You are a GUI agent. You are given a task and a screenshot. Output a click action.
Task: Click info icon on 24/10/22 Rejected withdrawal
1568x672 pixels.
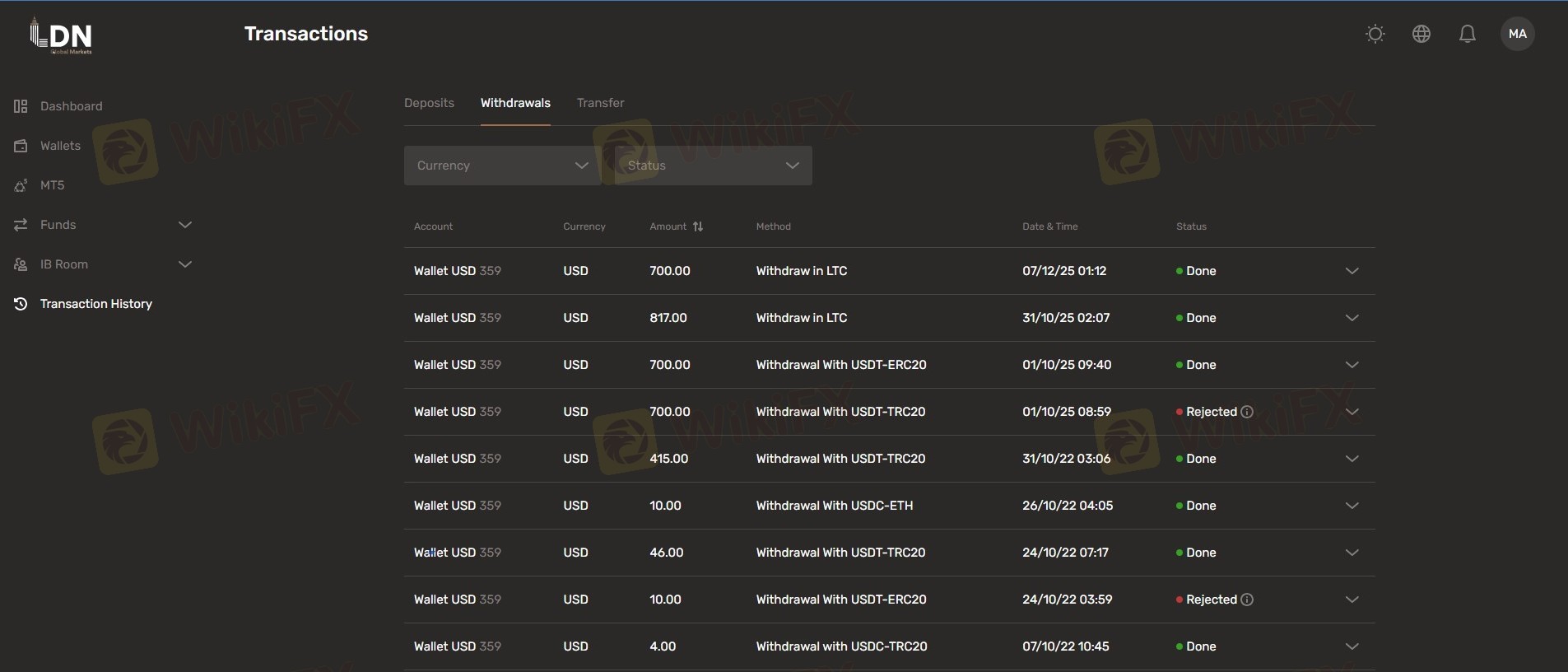1247,600
